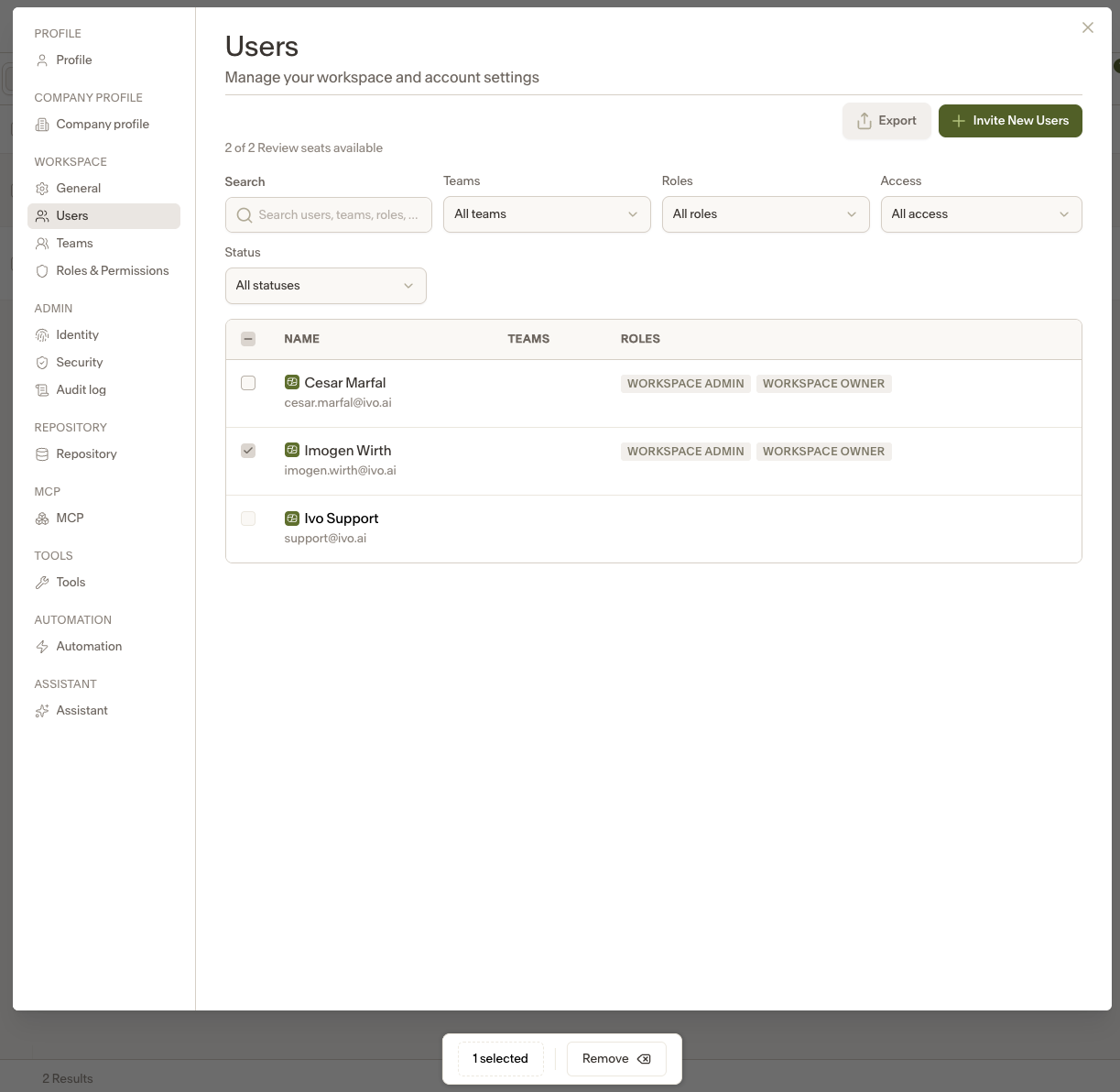
Task: Click the MCP cubes icon
Action: [42, 519]
